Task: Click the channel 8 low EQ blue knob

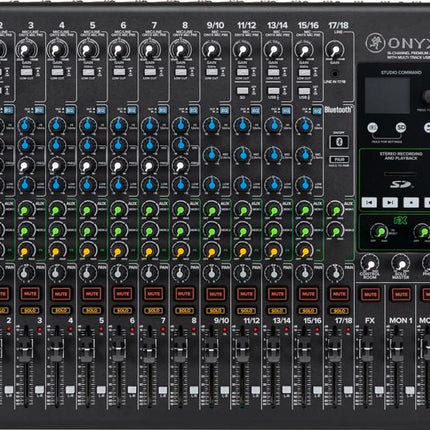Action: click(180, 184)
